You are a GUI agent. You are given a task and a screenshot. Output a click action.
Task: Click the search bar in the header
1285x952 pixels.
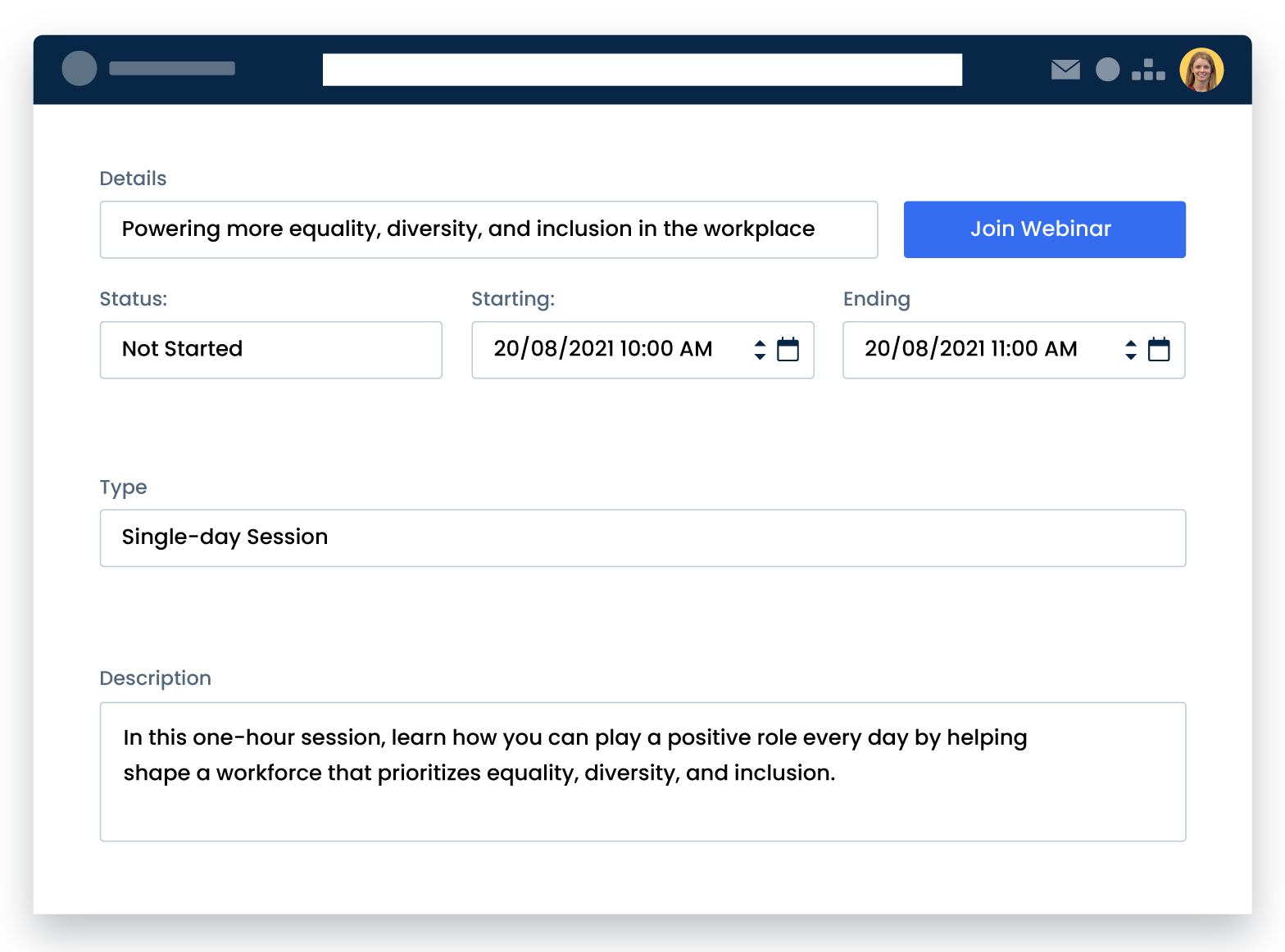pos(642,70)
